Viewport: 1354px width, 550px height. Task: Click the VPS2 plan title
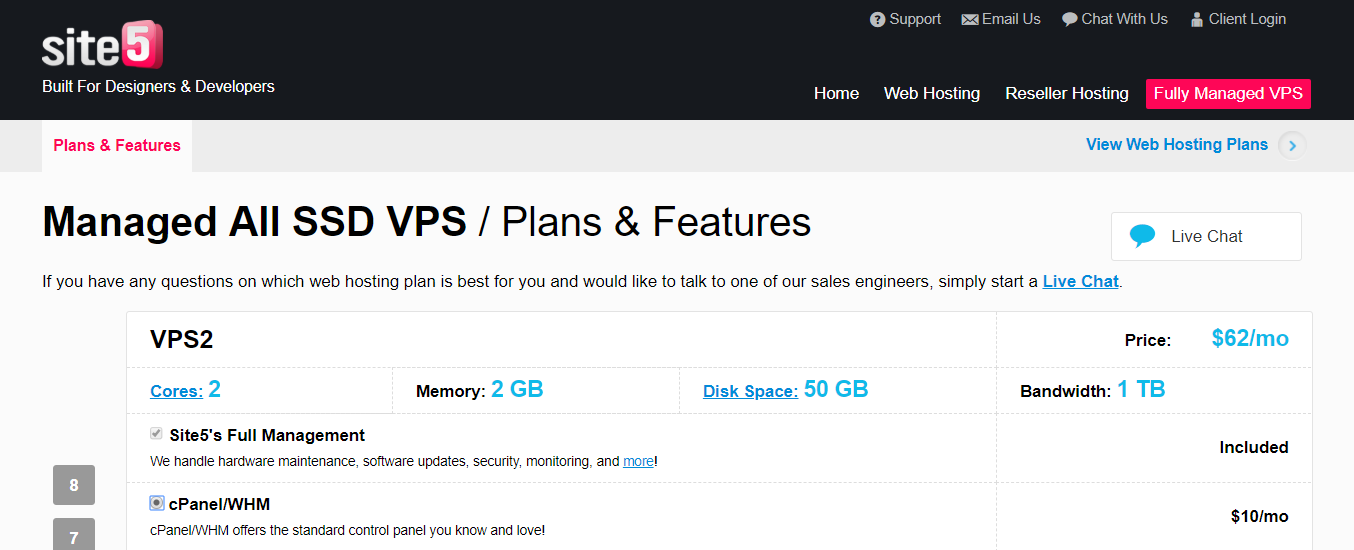coord(182,340)
